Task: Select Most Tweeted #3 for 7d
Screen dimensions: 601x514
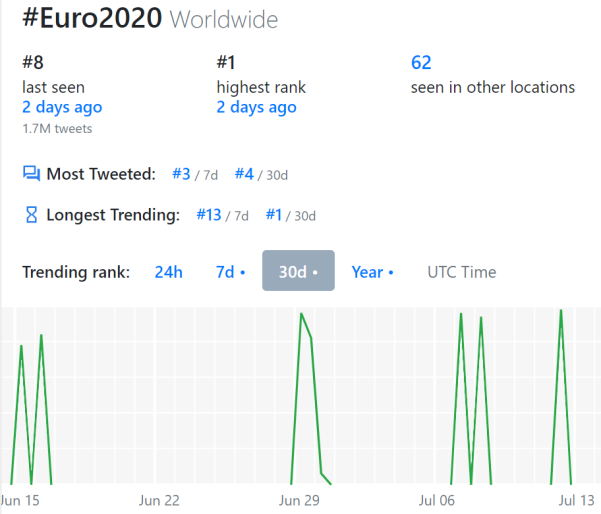Action: click(181, 174)
